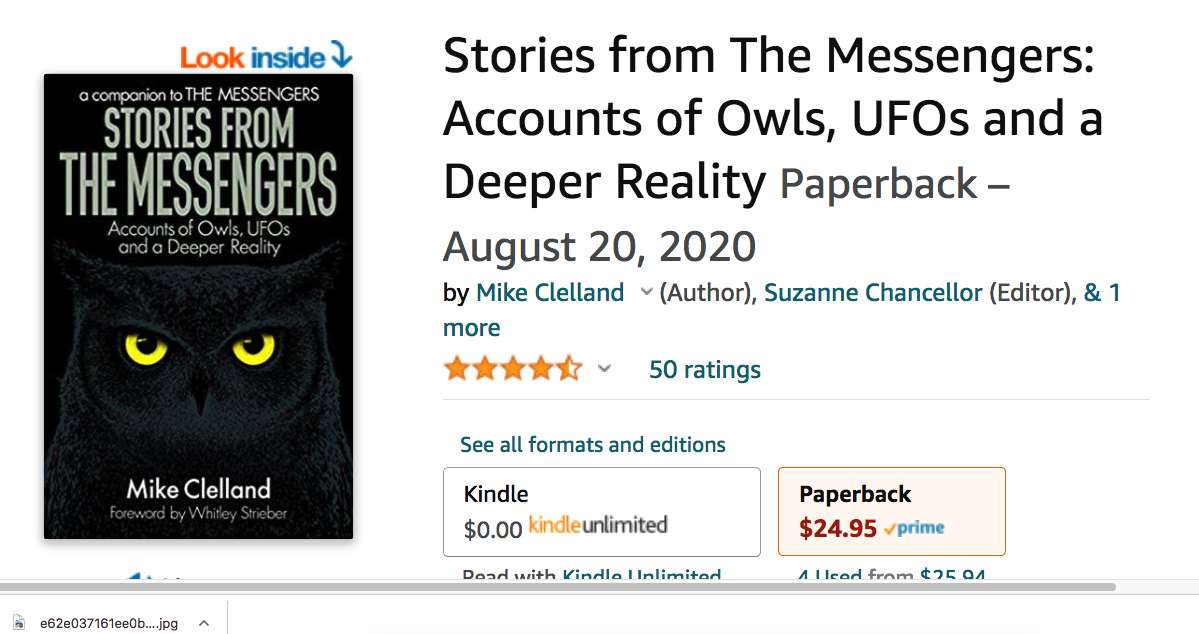Click the prime checkmark badge
This screenshot has width=1199, height=634.
914,528
